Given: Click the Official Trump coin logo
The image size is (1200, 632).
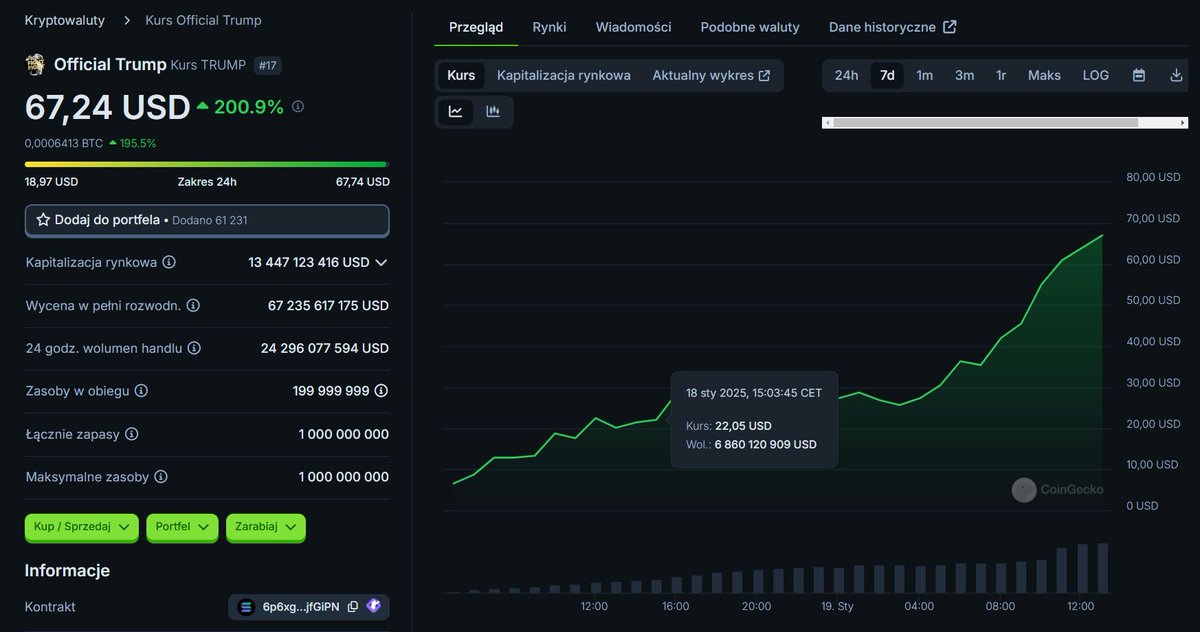Looking at the screenshot, I should (x=35, y=65).
